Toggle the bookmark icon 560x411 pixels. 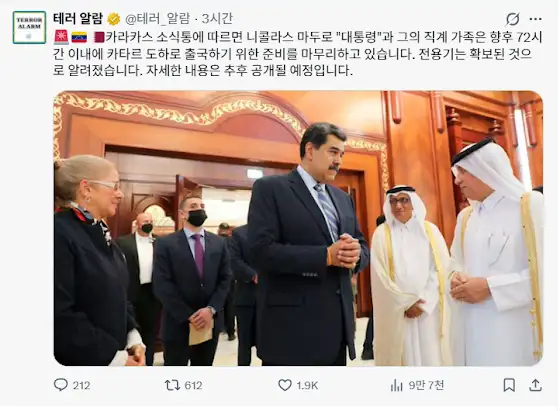point(509,385)
